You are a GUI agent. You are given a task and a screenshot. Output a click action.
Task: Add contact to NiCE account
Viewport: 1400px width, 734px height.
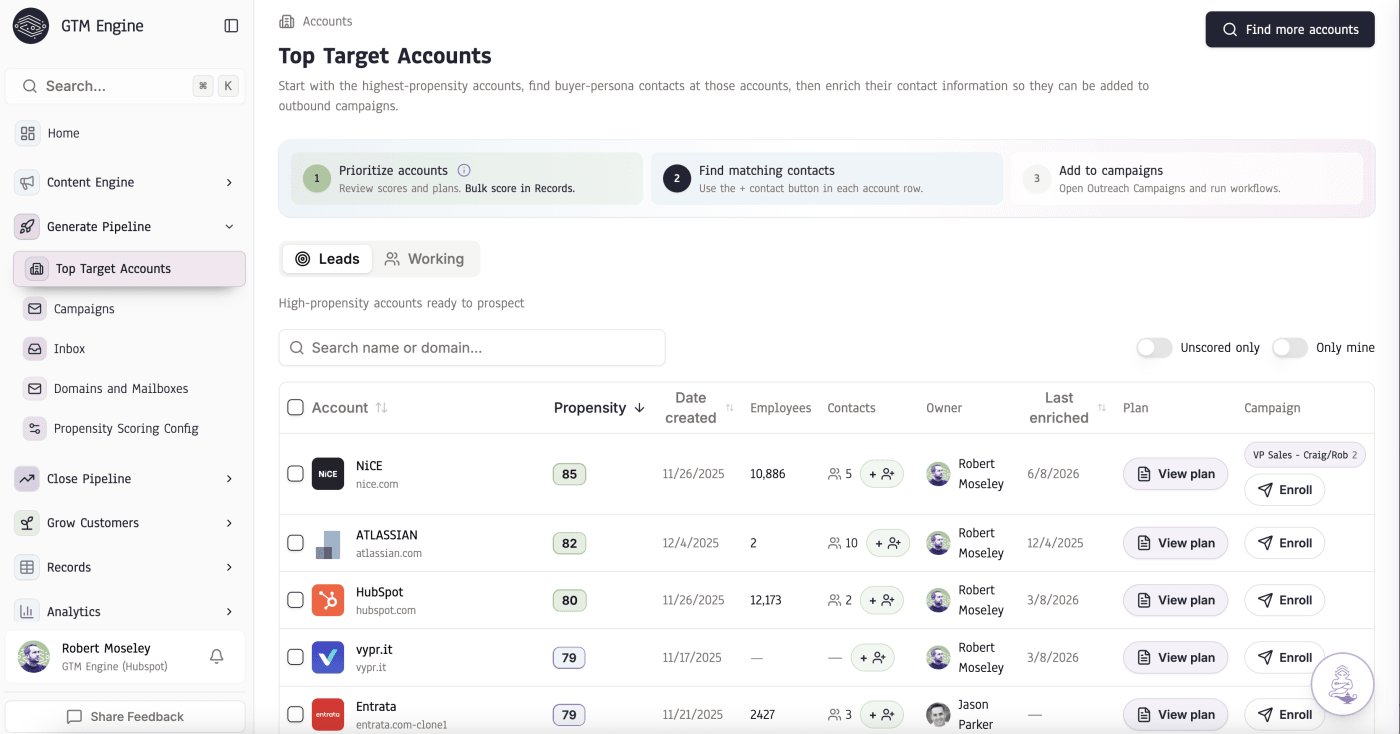click(882, 474)
